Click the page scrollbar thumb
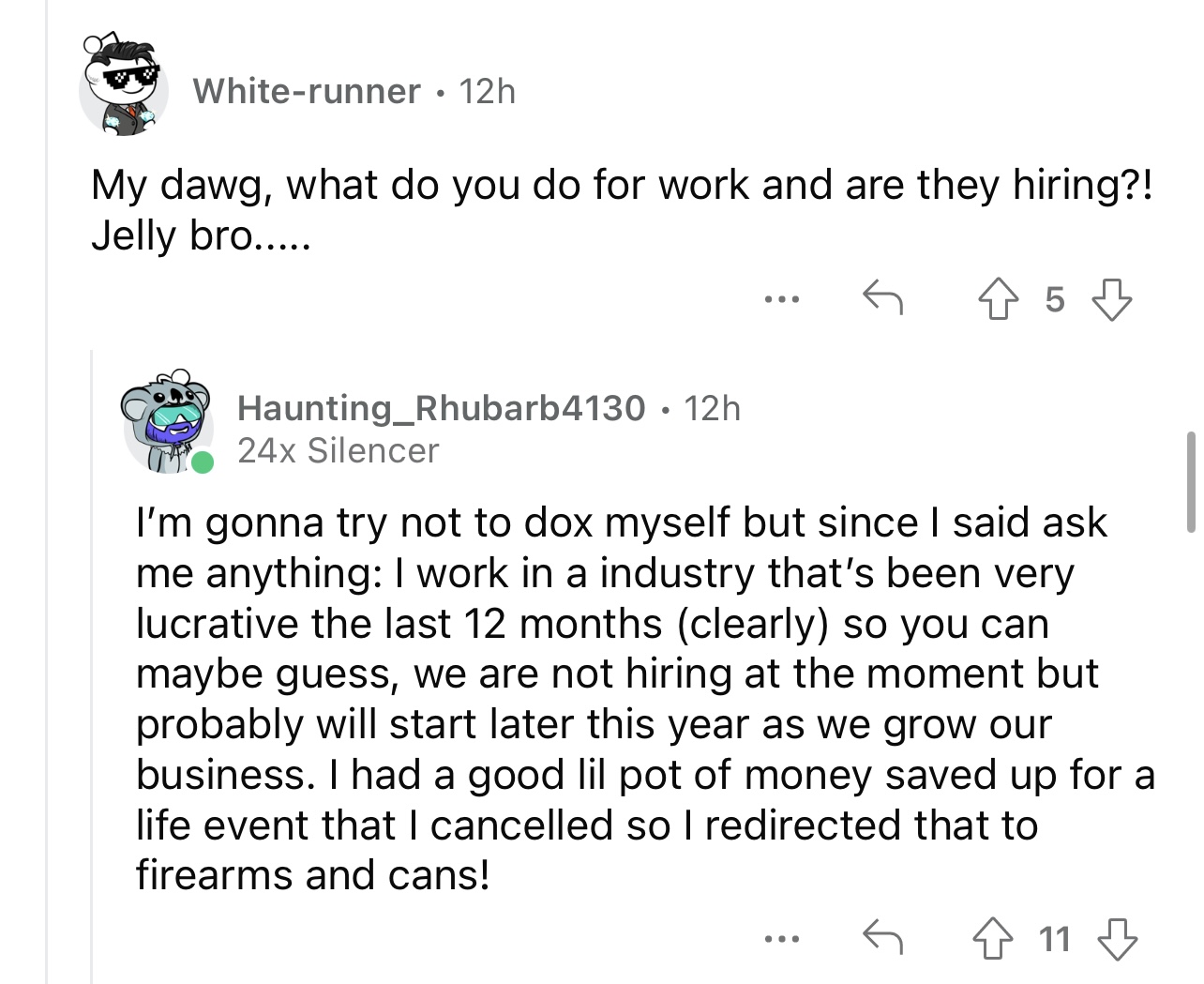The width and height of the screenshot is (1204, 984). [1191, 481]
